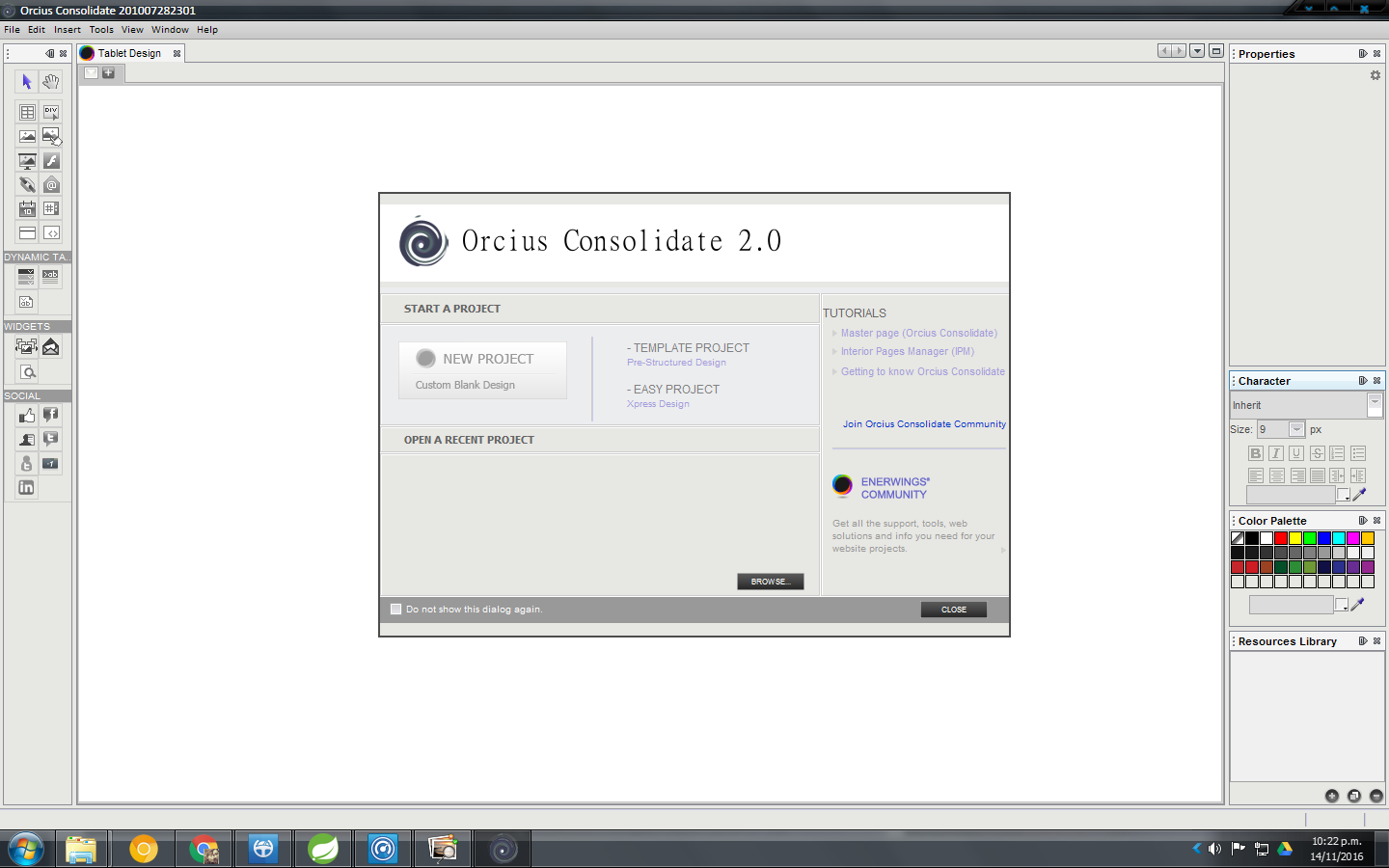Set left text alignment

(x=1256, y=475)
